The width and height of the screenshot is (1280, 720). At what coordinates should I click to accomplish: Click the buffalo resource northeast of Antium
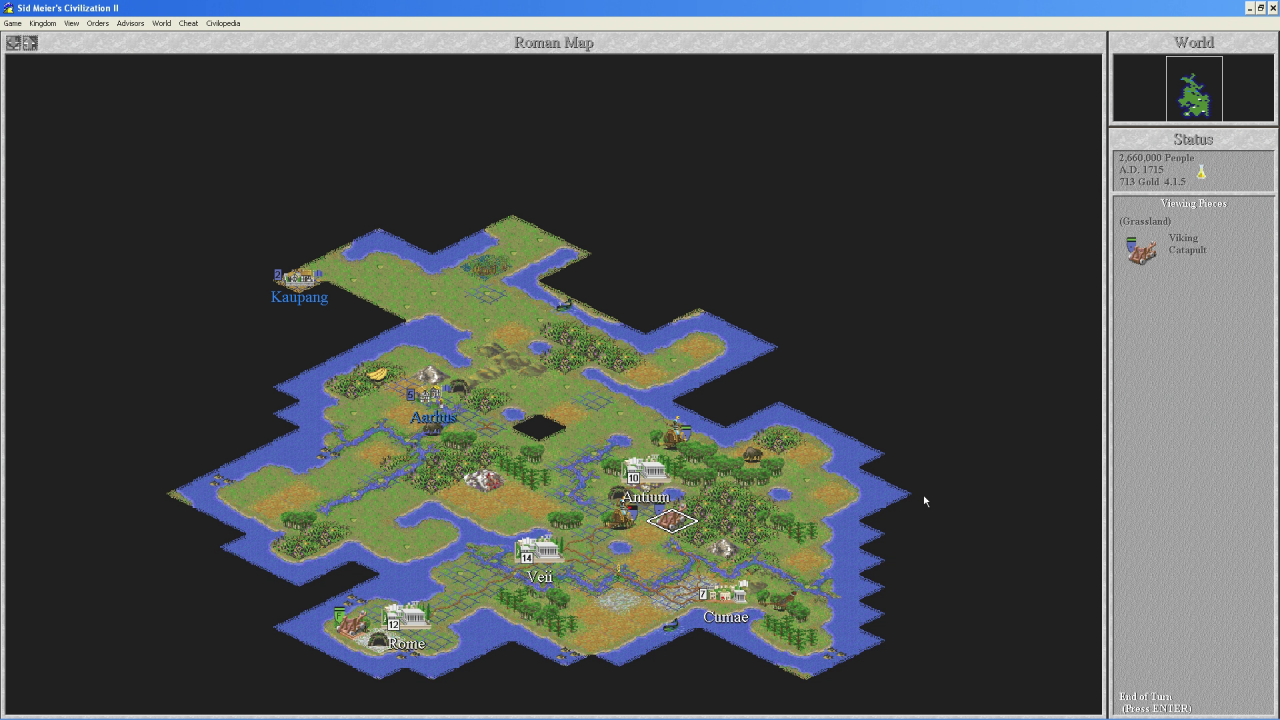click(752, 455)
